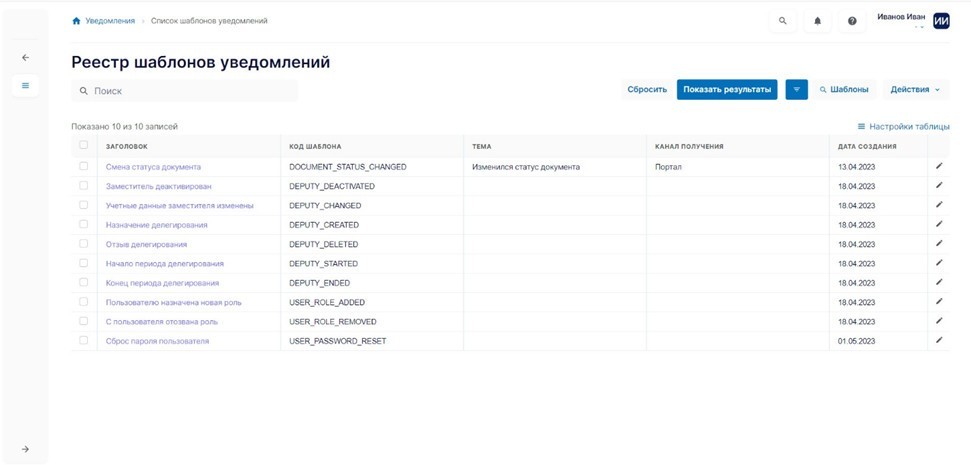The image size is (971, 465).
Task: Edit the DEPUTY_DELETED row with pencil icon
Action: [x=939, y=243]
